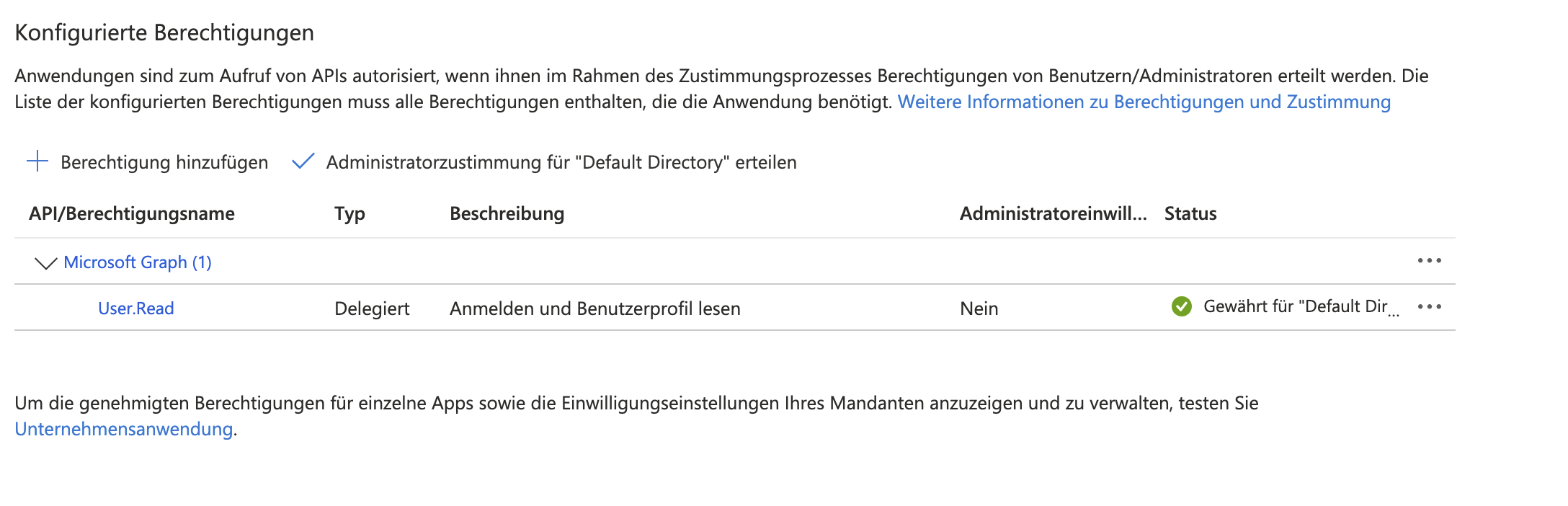Collapse the Microsoft Graph group chevron
Image resolution: width=1568 pixels, height=506 pixels.
pos(45,263)
